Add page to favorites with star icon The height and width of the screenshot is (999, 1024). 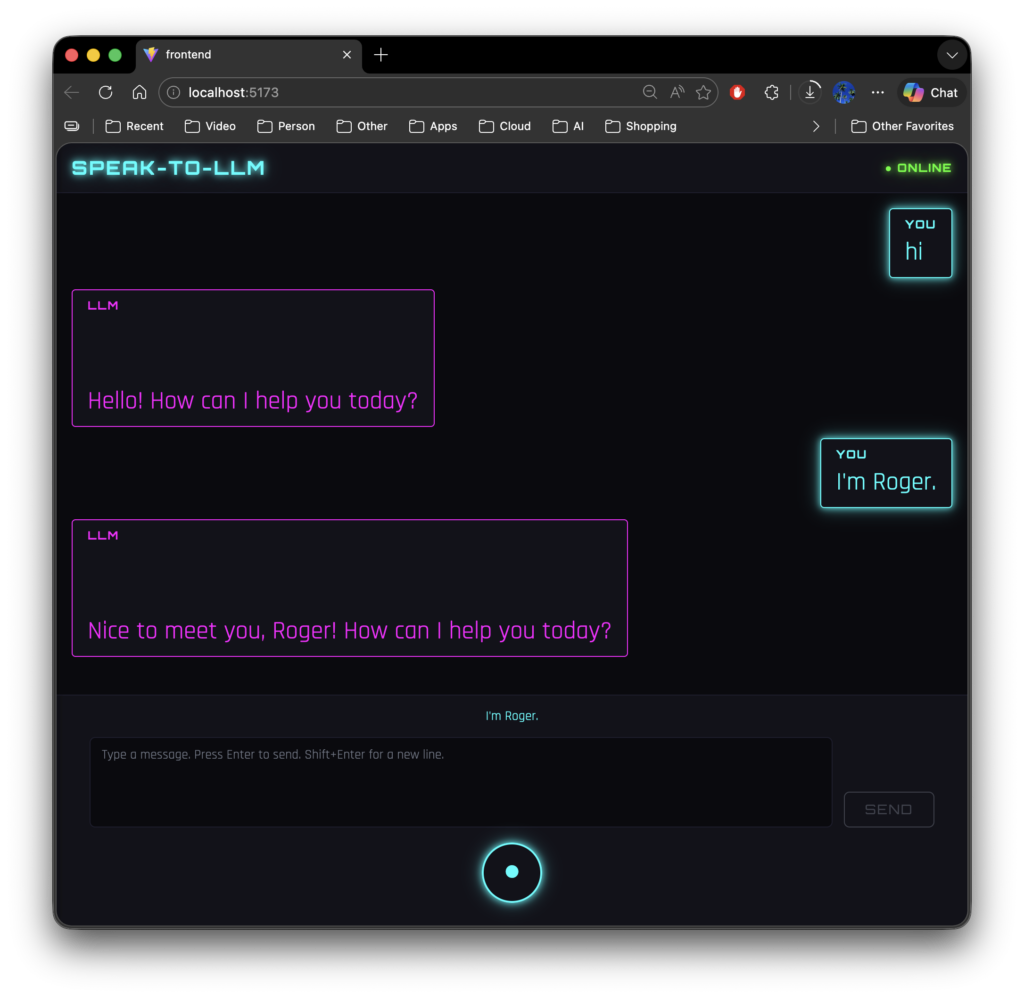(x=703, y=92)
